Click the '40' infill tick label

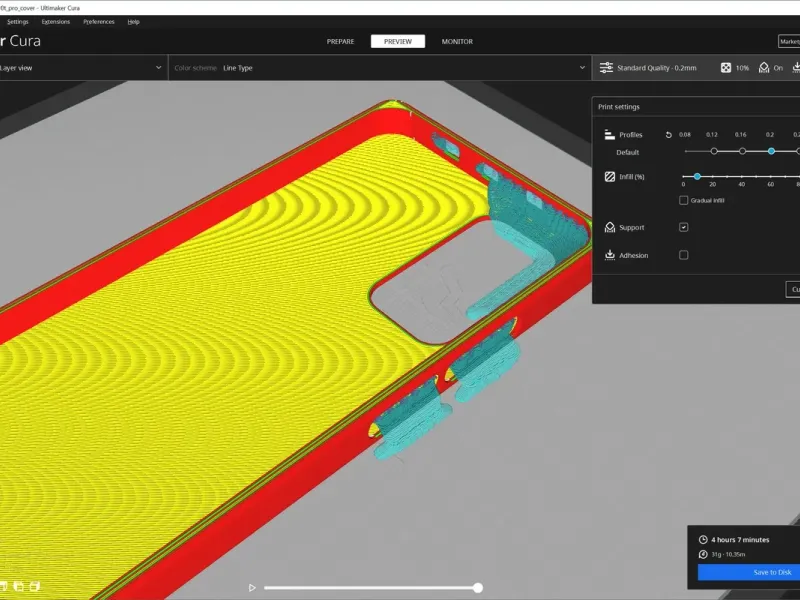[x=741, y=184]
